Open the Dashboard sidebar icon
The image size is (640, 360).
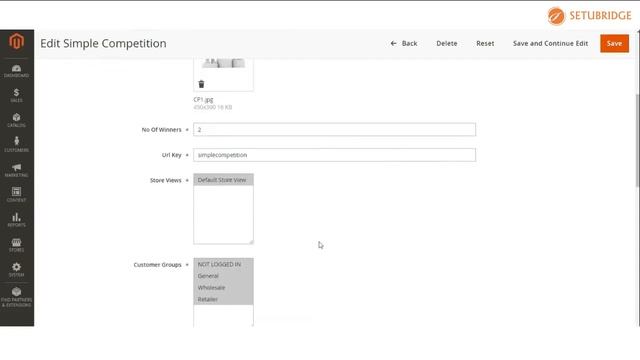pyautogui.click(x=16, y=71)
